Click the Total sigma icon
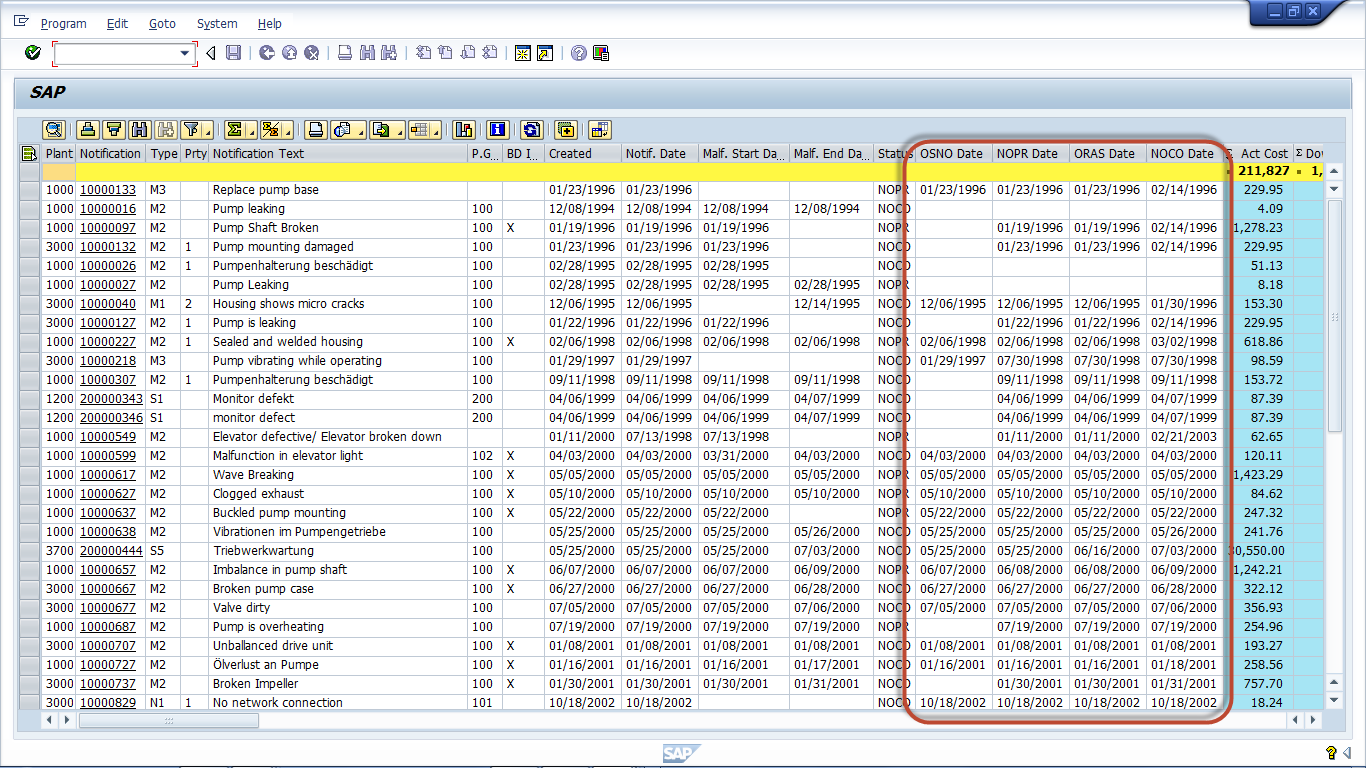This screenshot has height=768, width=1366. tap(233, 130)
